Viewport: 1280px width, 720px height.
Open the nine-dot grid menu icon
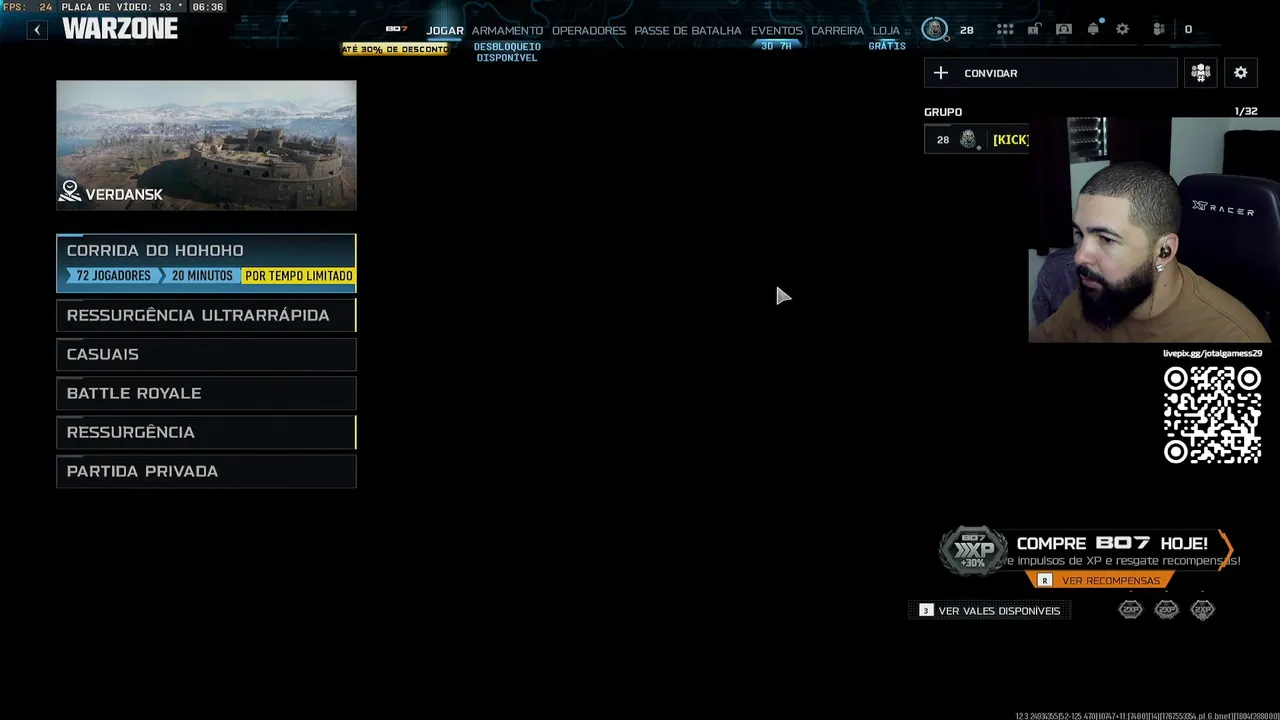click(1005, 30)
